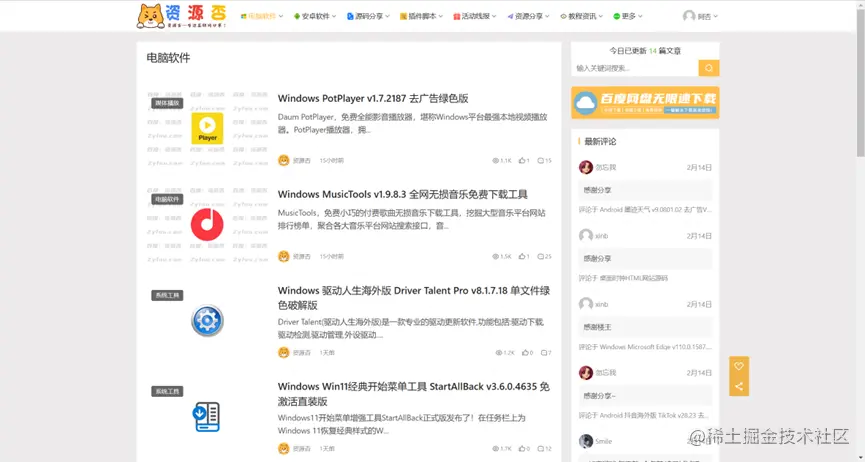Click the like icon on Driver Talent article
This screenshot has width=865, height=462.
point(525,353)
